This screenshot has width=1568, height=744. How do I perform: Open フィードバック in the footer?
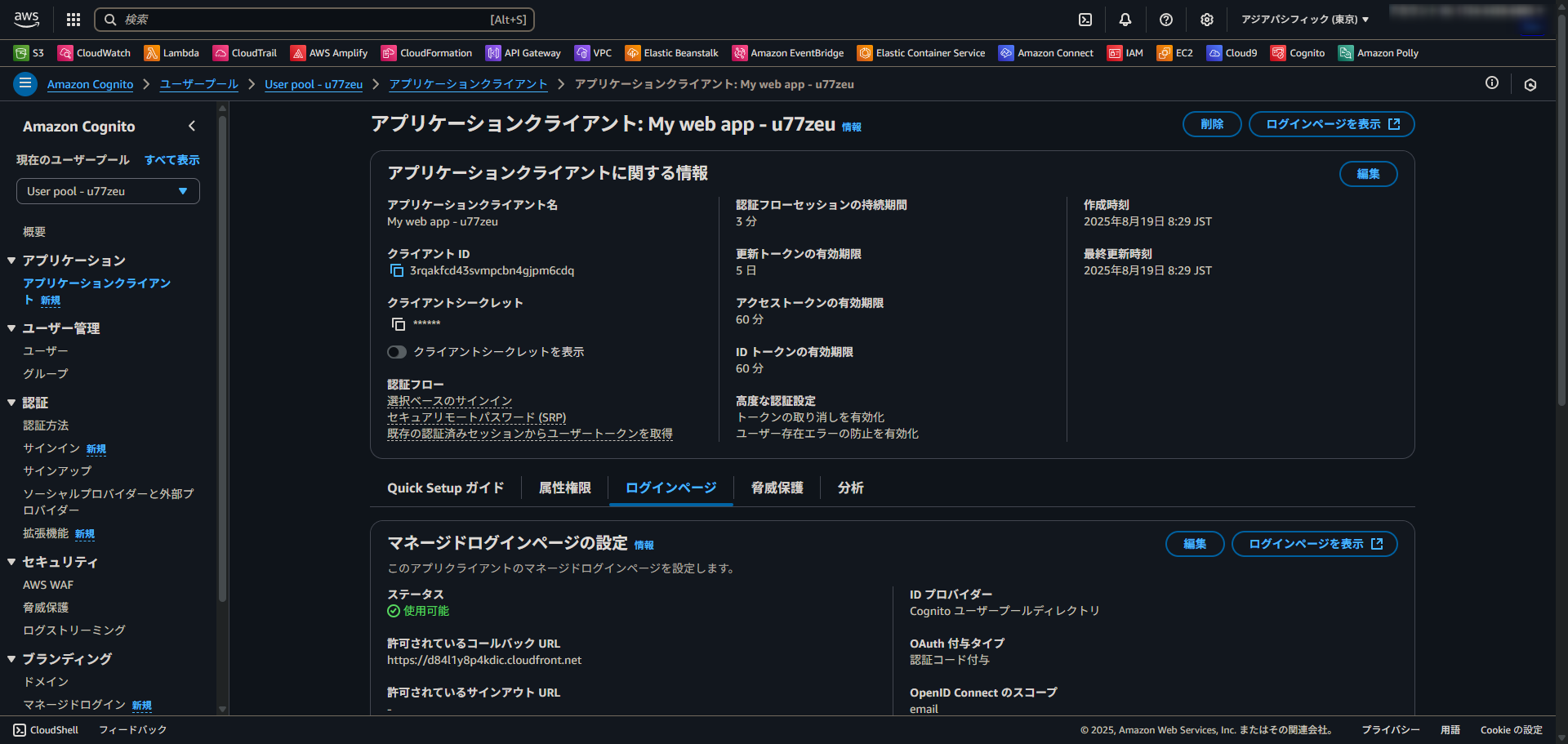coord(132,730)
